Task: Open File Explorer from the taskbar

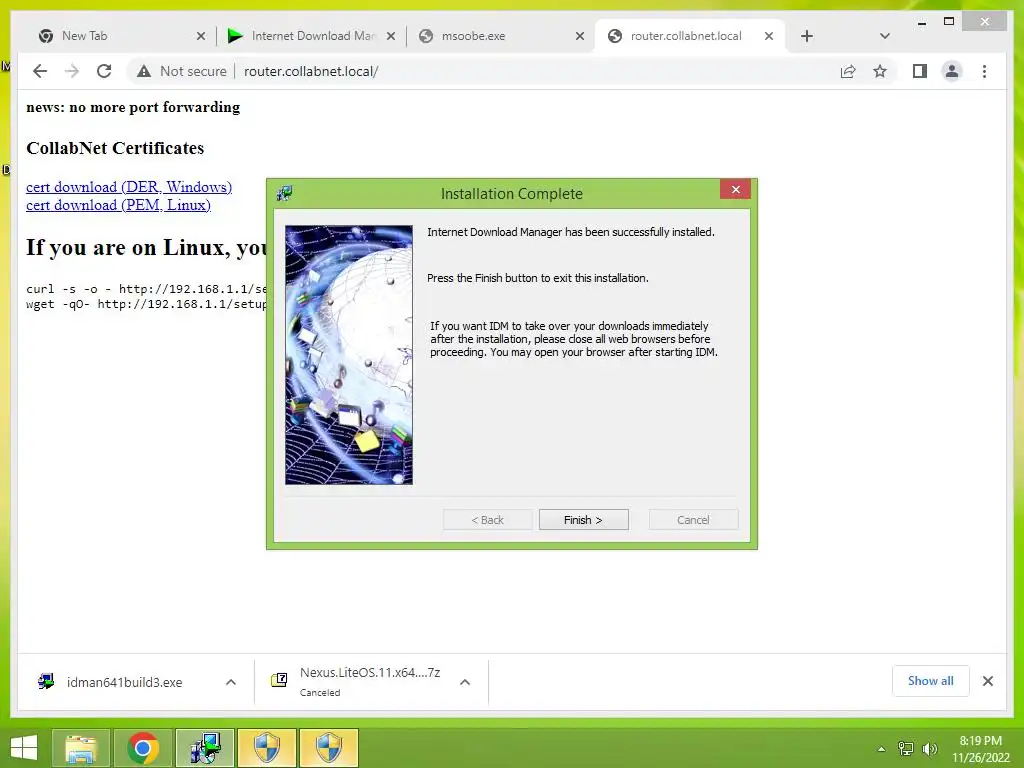Action: [80, 748]
